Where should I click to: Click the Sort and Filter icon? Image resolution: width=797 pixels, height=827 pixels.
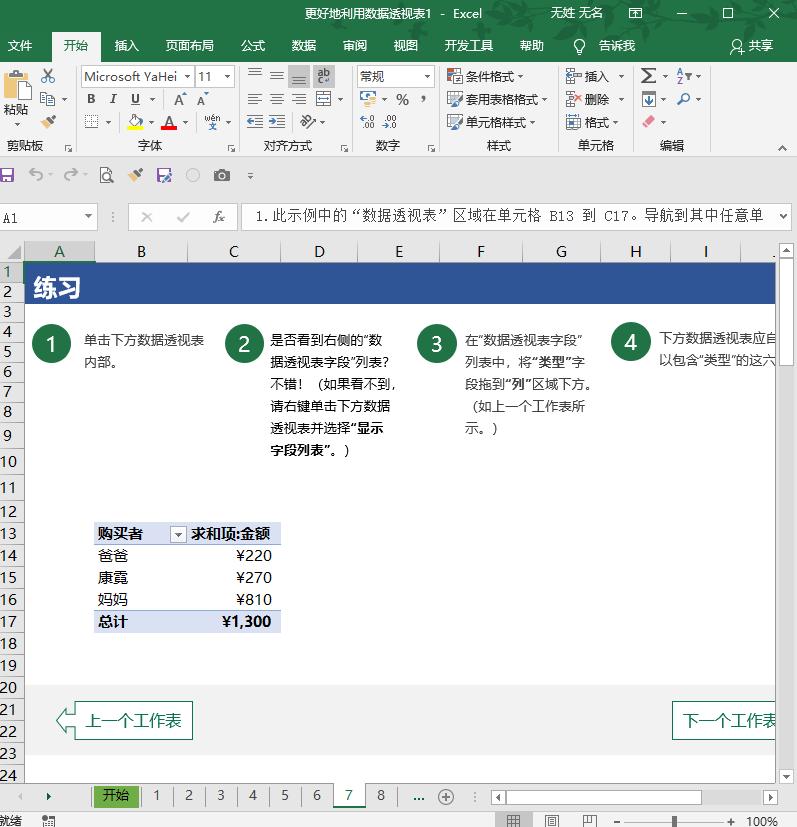tap(684, 76)
